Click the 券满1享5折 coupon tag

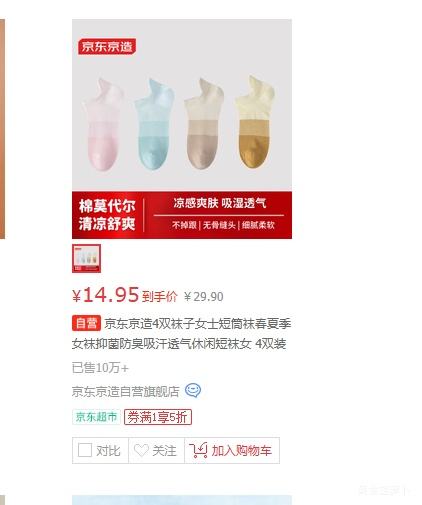(x=158, y=417)
